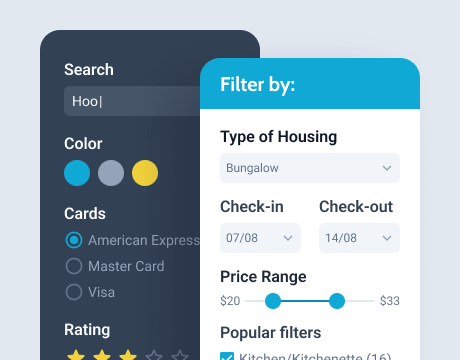Screen dimensions: 460x360
Task: Click the left price range slider handle
Action: [273, 301]
